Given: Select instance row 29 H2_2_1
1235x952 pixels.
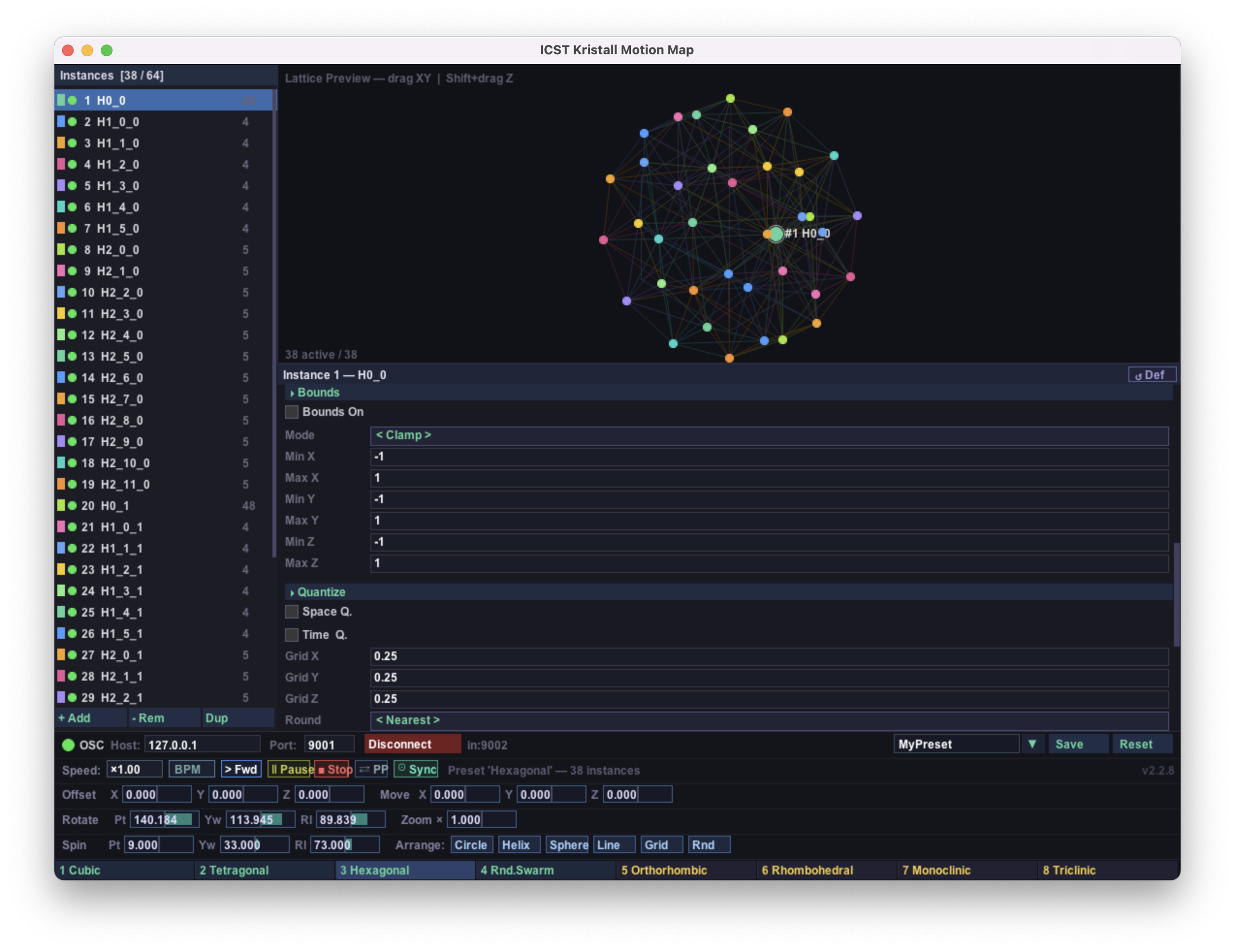Looking at the screenshot, I should pyautogui.click(x=164, y=698).
